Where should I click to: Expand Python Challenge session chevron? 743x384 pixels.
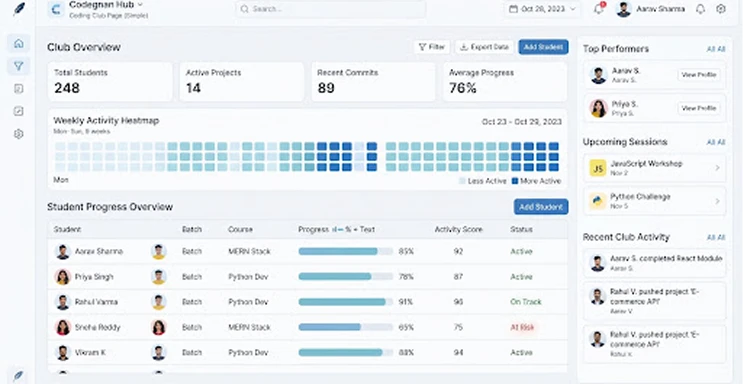click(717, 201)
